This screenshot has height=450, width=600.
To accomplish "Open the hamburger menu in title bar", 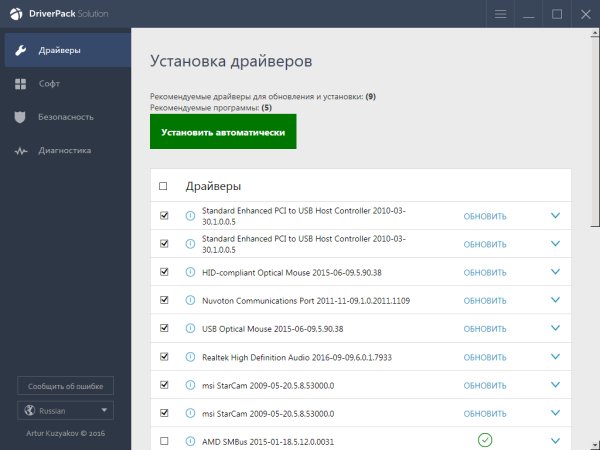I will click(x=500, y=14).
